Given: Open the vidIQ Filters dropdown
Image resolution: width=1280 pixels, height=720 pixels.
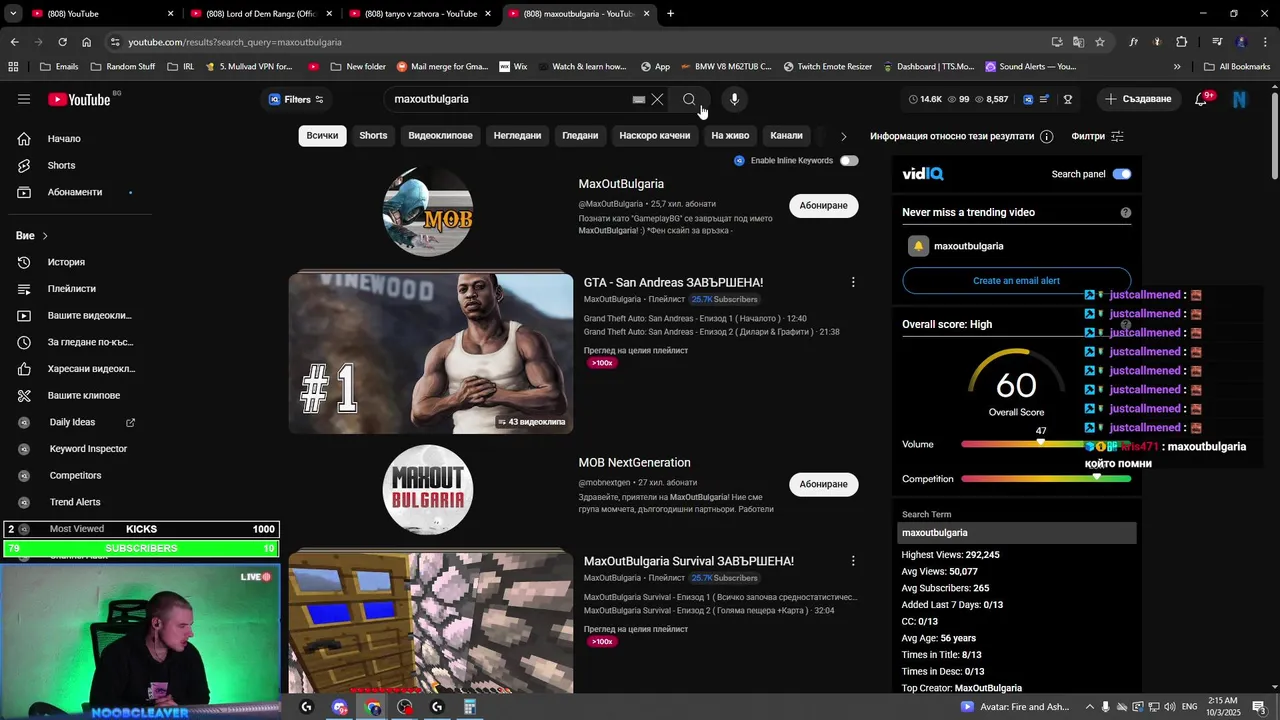Looking at the screenshot, I should (x=296, y=99).
